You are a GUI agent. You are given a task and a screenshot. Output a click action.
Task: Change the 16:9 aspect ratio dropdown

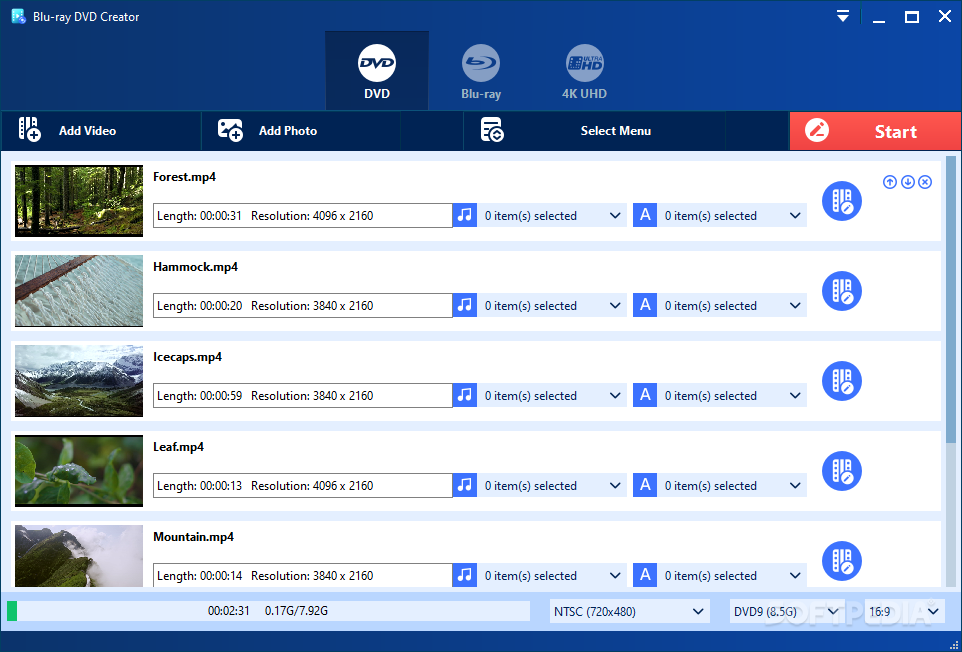[904, 611]
